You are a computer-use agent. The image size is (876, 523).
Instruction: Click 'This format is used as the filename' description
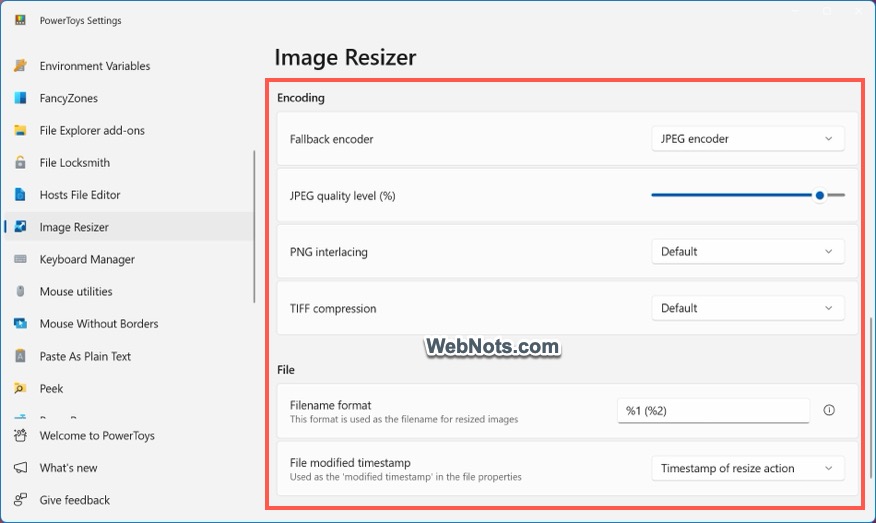404,419
